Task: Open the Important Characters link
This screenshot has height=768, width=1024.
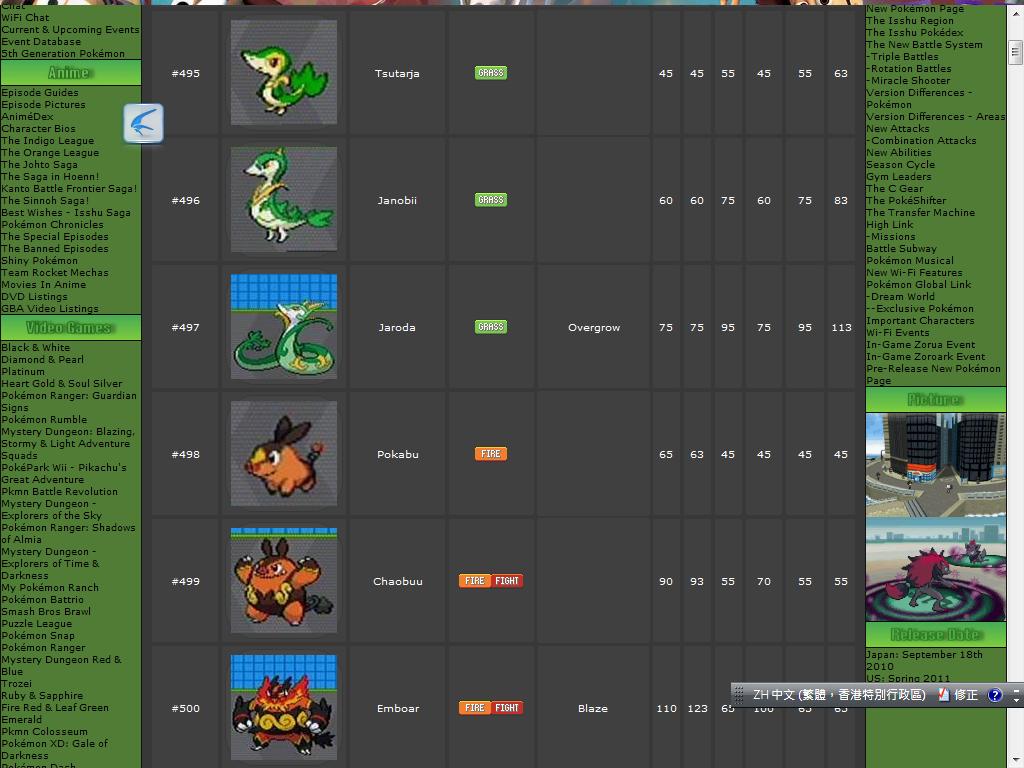Action: pos(920,321)
